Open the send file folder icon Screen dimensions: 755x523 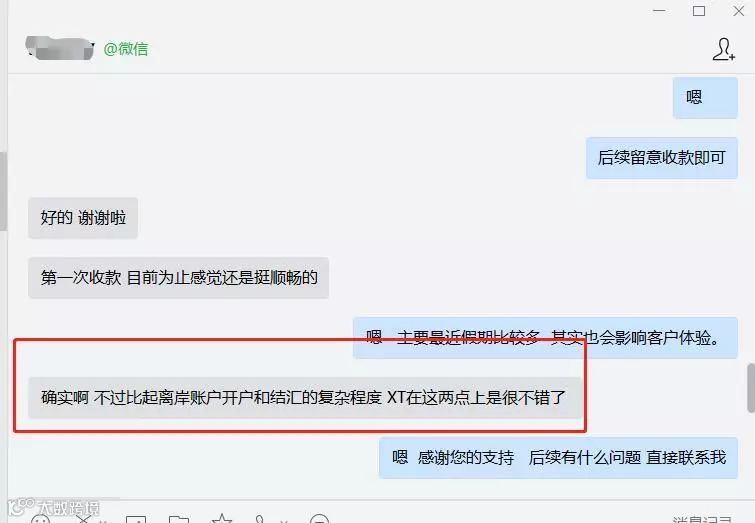tap(179, 519)
